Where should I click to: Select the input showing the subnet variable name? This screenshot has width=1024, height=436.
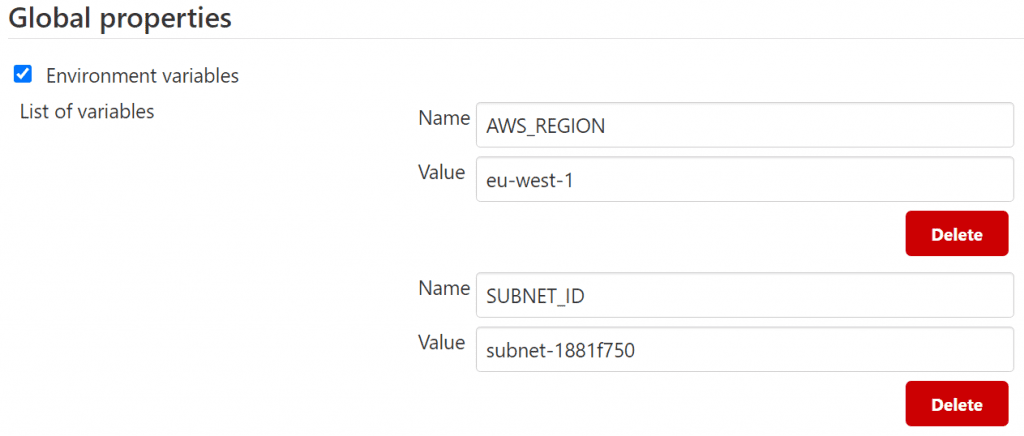(x=745, y=295)
